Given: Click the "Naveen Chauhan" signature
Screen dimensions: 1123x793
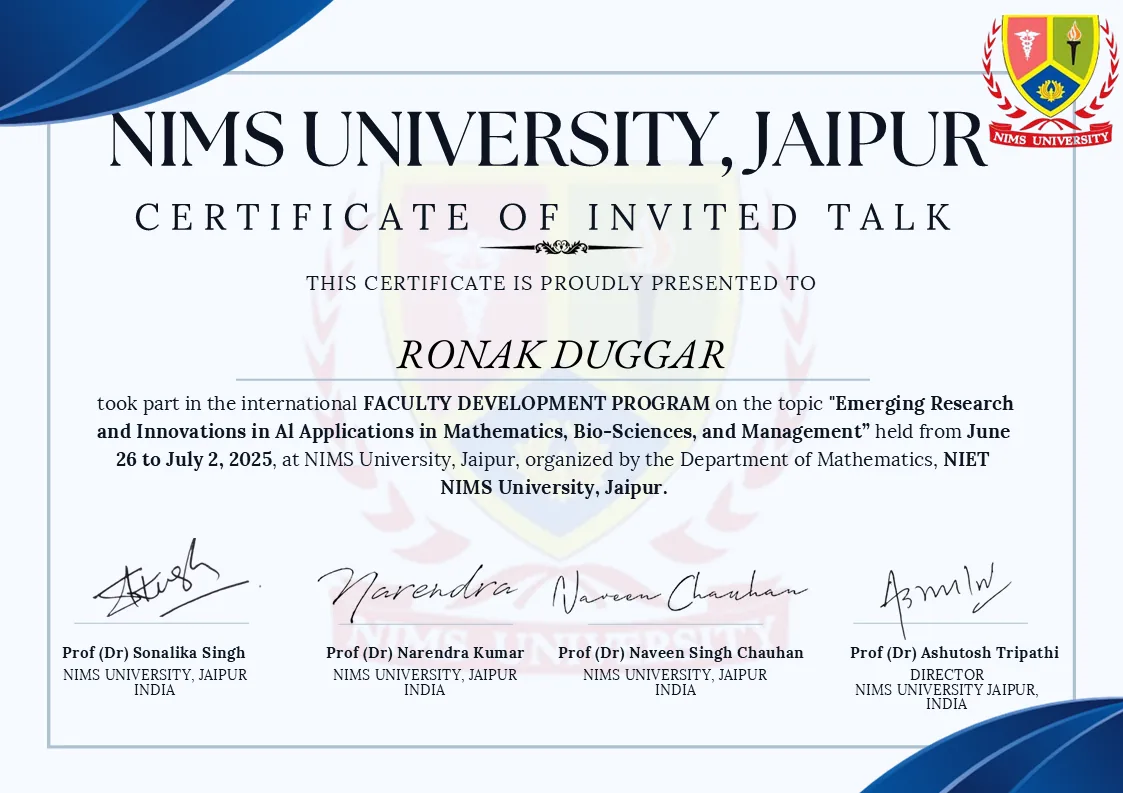Looking at the screenshot, I should coord(679,592).
